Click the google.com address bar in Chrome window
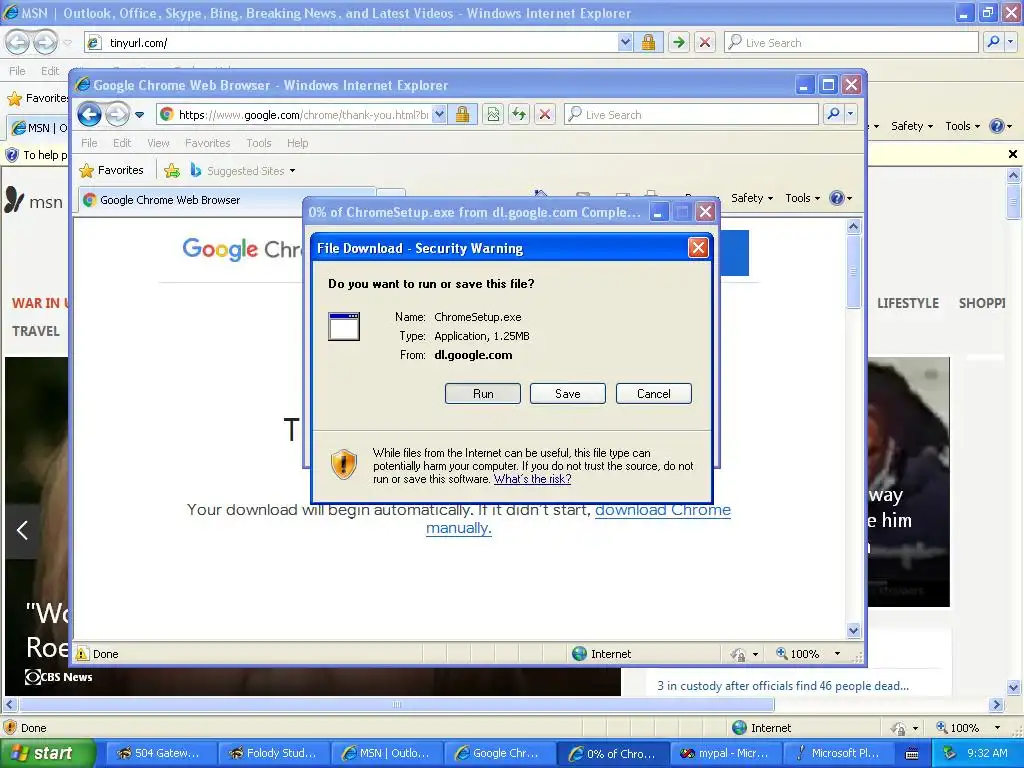 click(303, 115)
